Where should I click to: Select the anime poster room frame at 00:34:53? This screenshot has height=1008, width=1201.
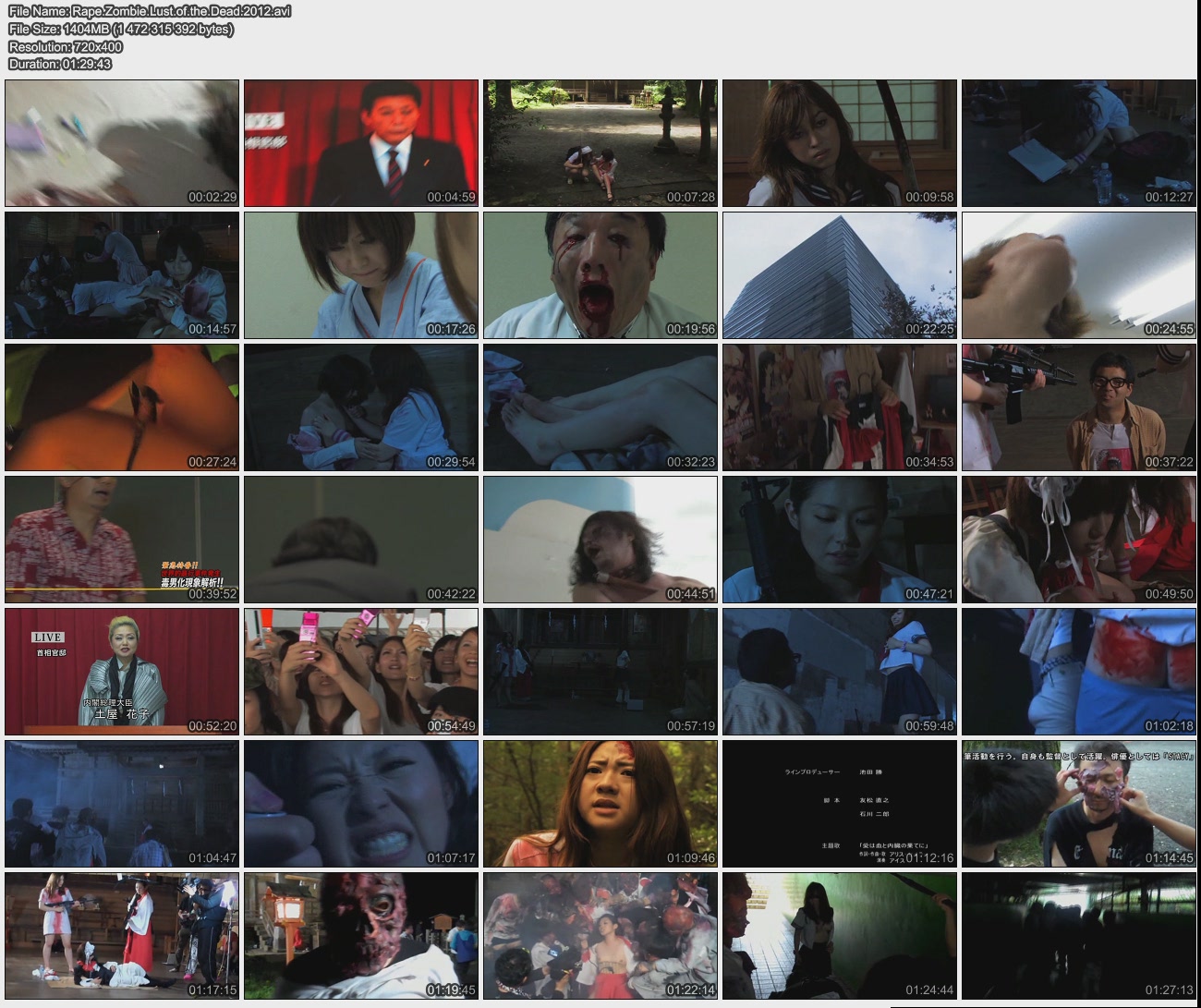coord(839,407)
